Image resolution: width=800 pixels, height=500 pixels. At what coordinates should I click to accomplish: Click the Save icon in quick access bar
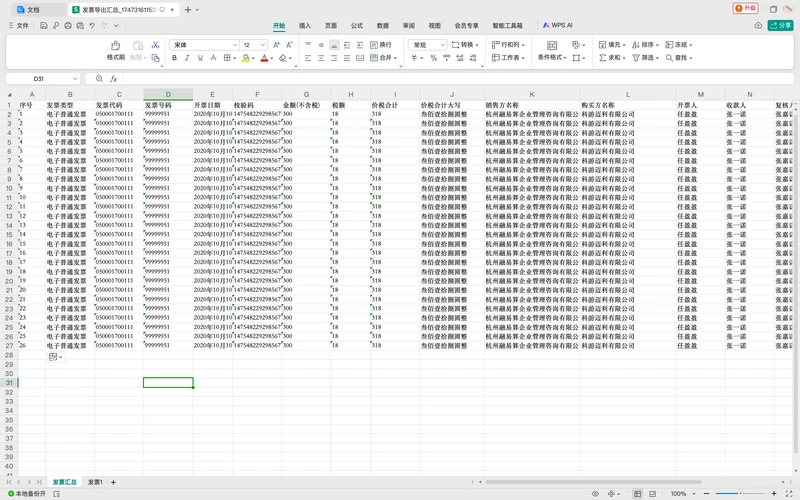click(44, 26)
